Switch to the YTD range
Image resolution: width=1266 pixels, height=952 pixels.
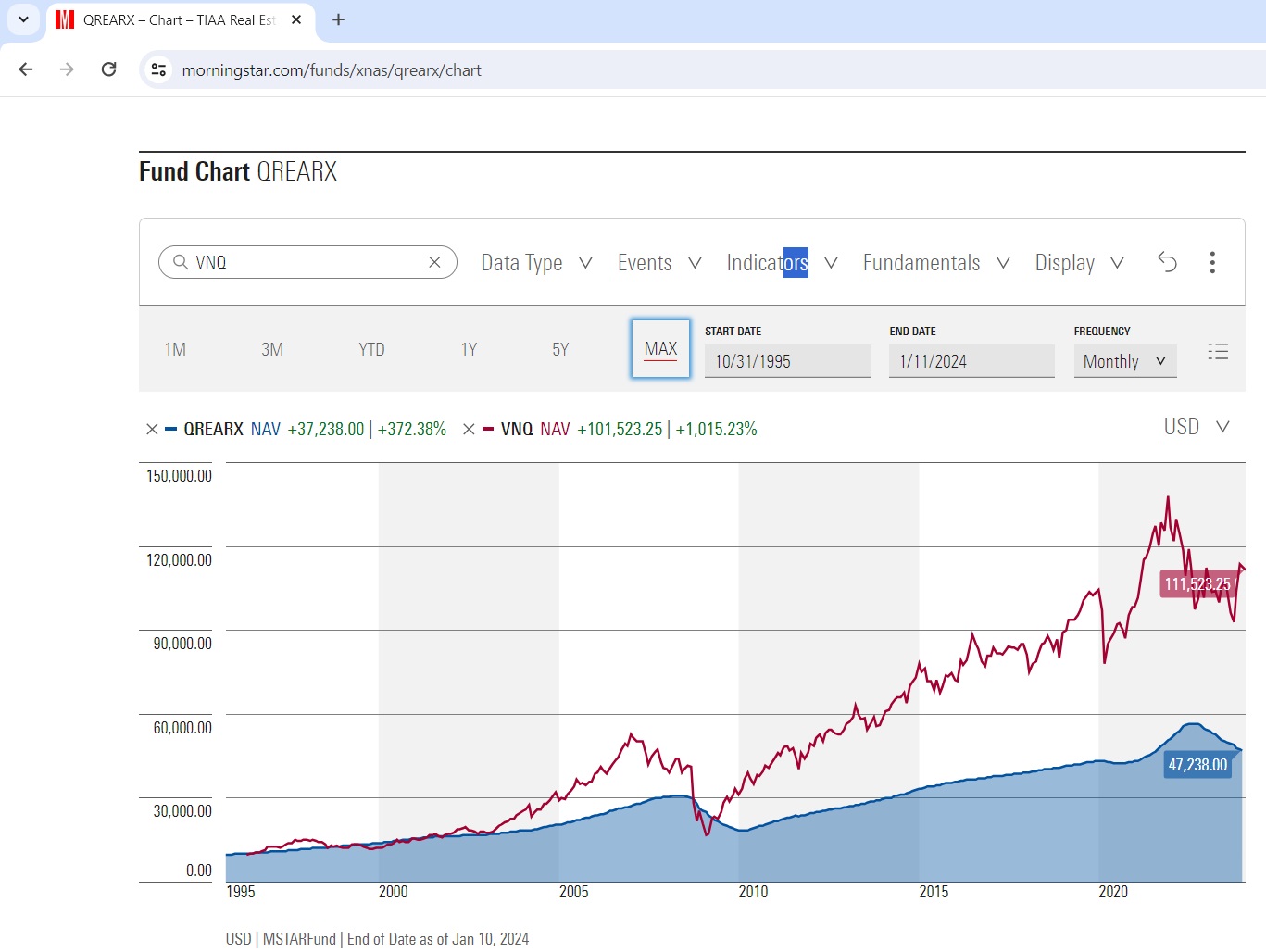tap(371, 349)
